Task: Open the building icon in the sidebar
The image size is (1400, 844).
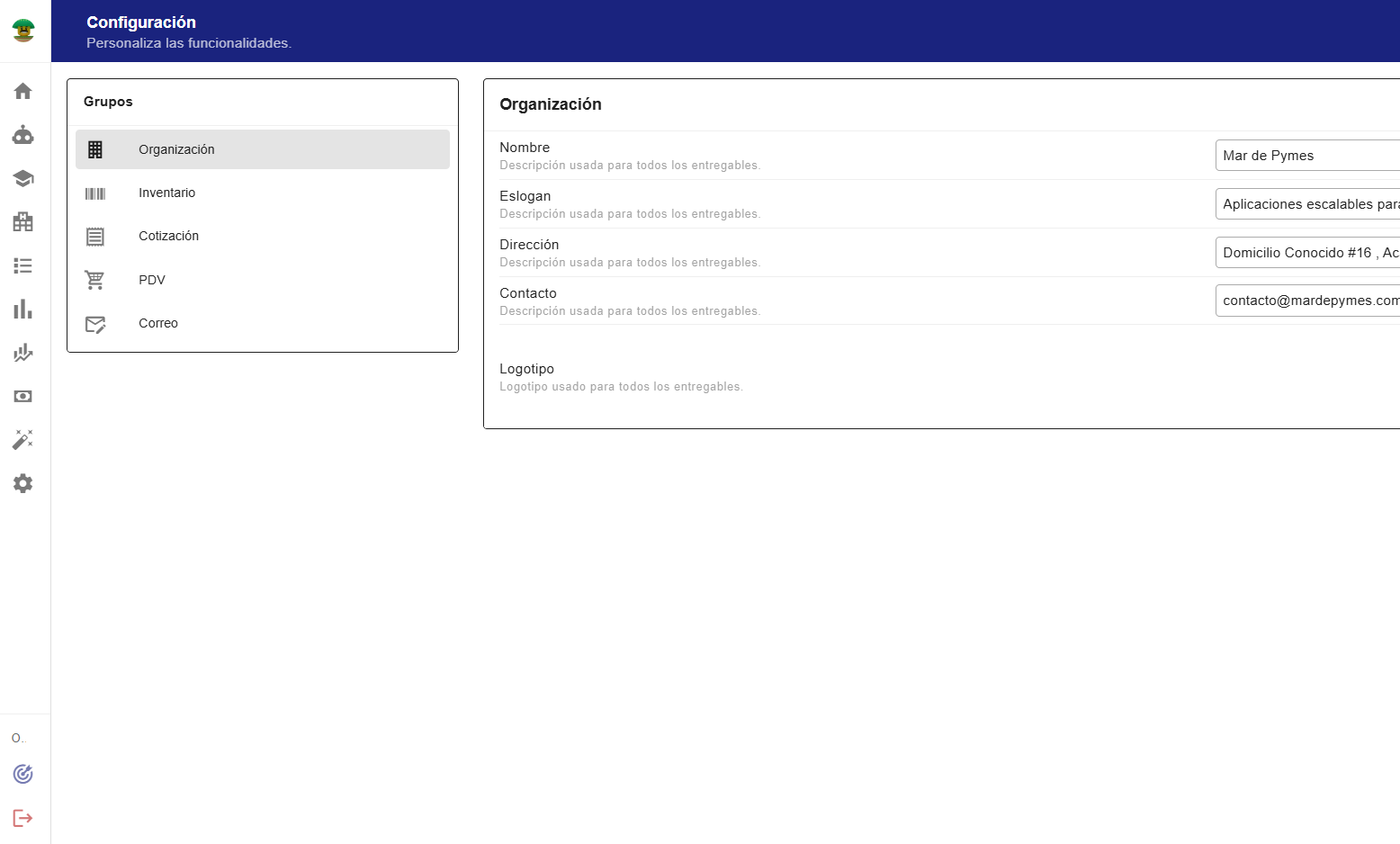Action: click(23, 221)
